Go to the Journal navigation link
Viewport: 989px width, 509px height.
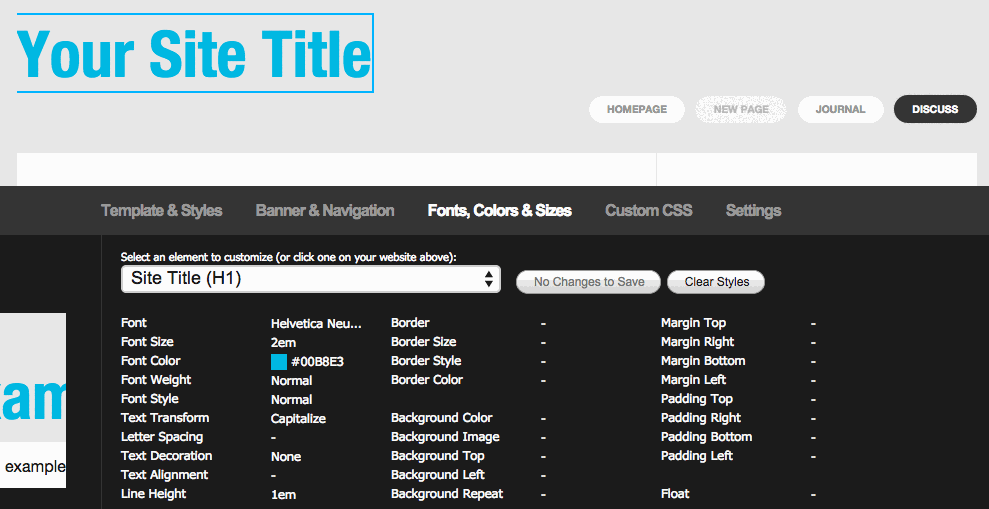click(x=840, y=109)
